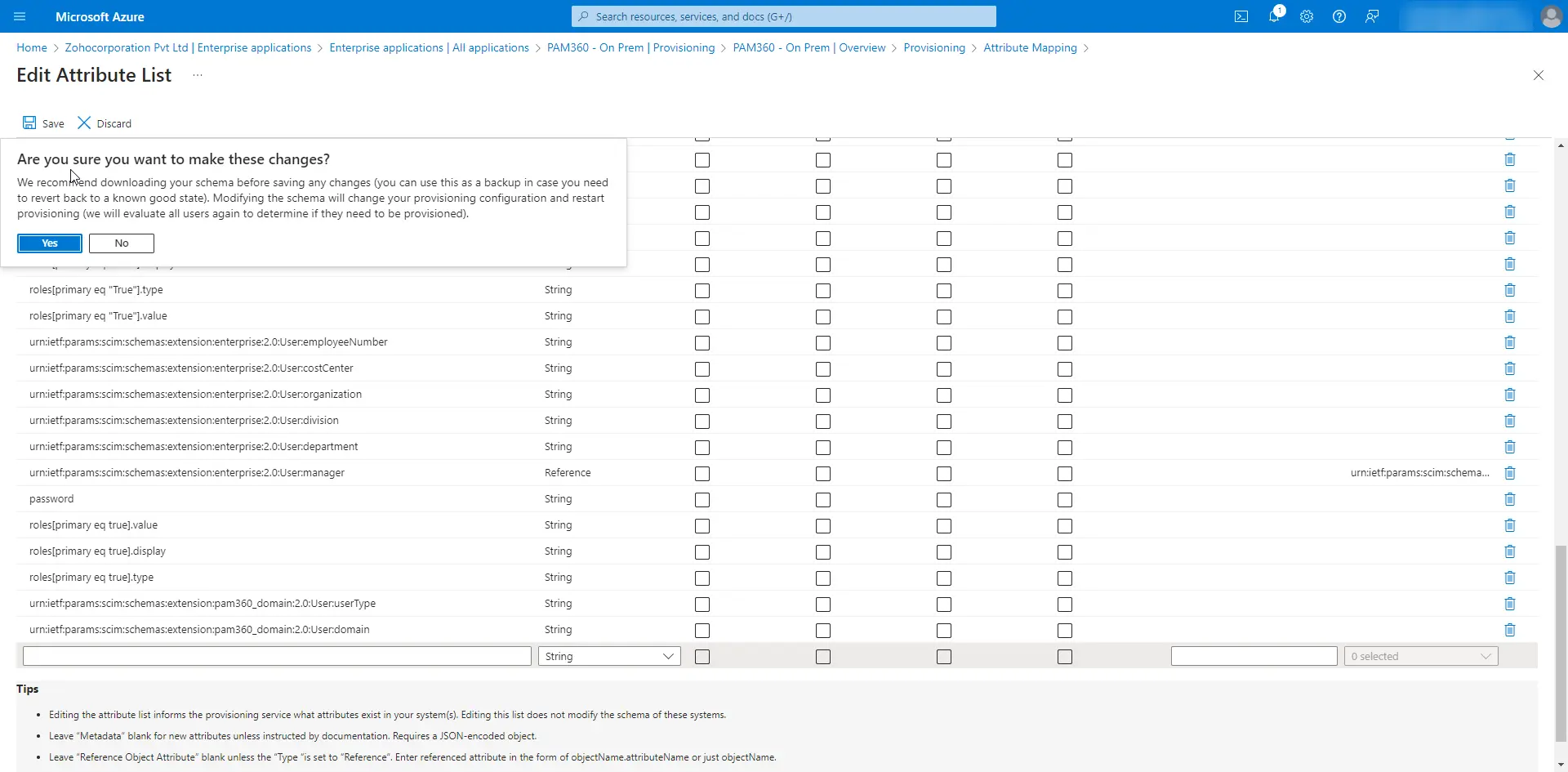Tick second checkbox in pam360_domain userType row

pyautogui.click(x=823, y=605)
